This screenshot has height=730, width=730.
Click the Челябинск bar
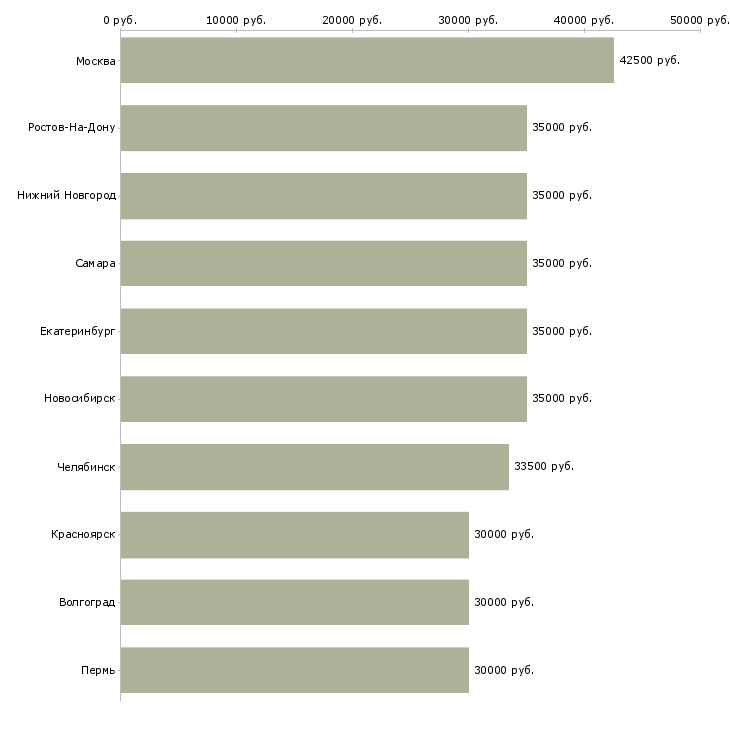[x=314, y=467]
